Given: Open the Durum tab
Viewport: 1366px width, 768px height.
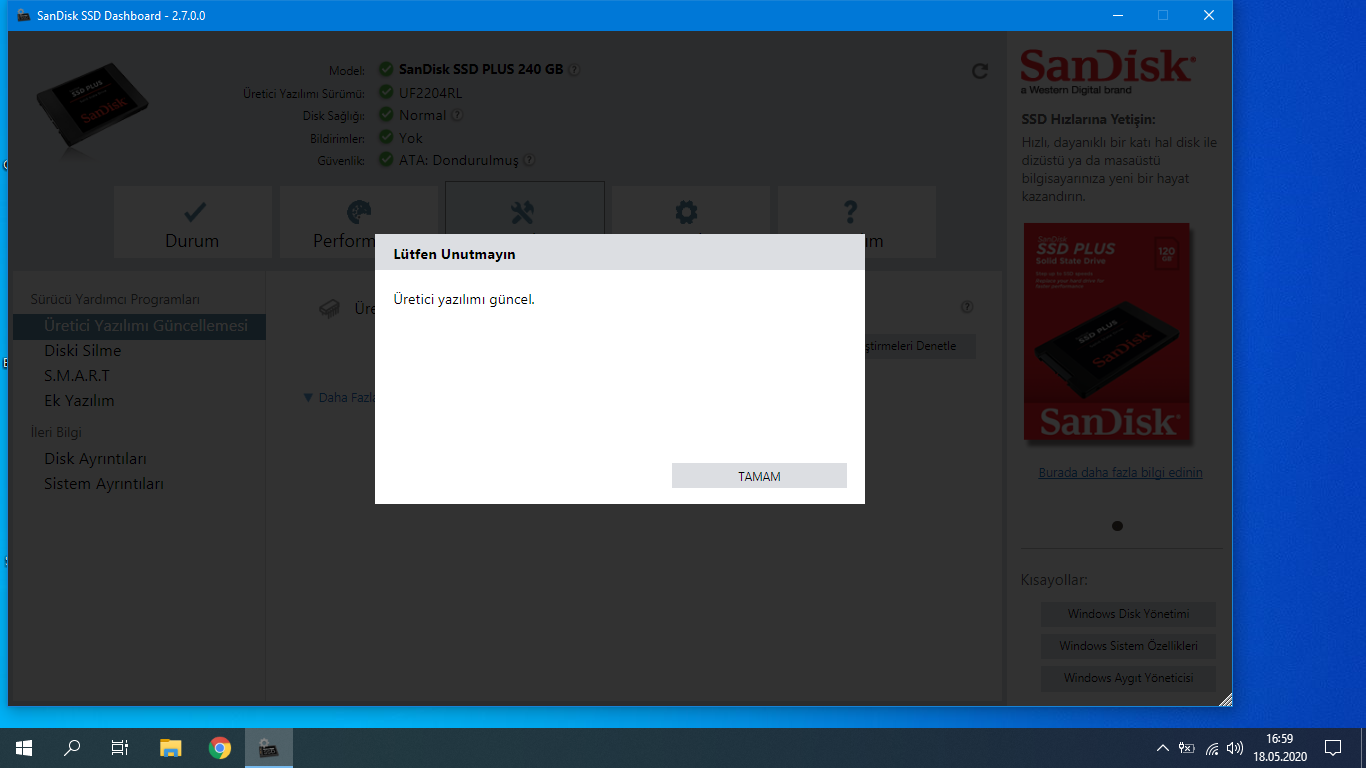Looking at the screenshot, I should pyautogui.click(x=192, y=222).
